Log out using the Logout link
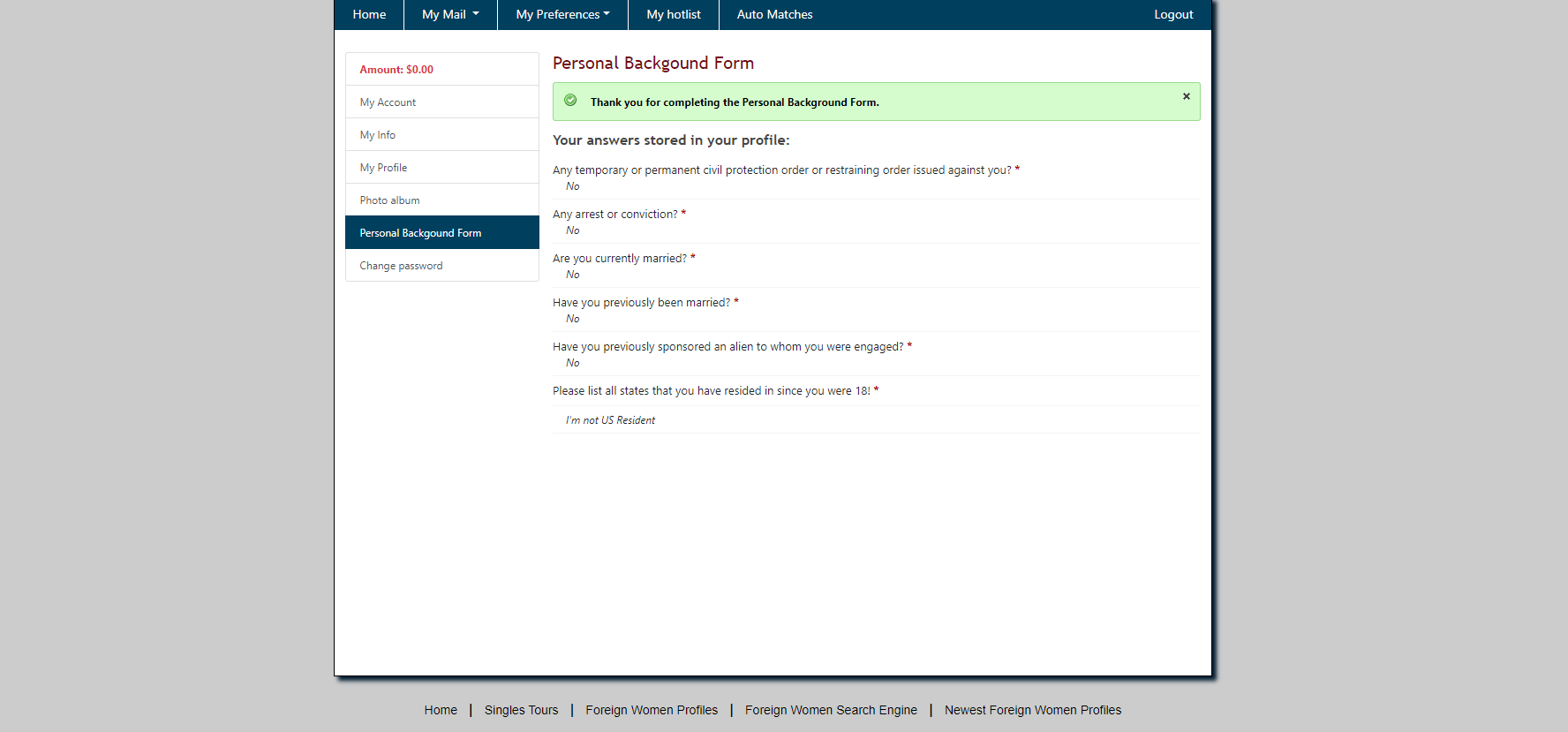Viewport: 1568px width, 732px height. pos(1173,14)
